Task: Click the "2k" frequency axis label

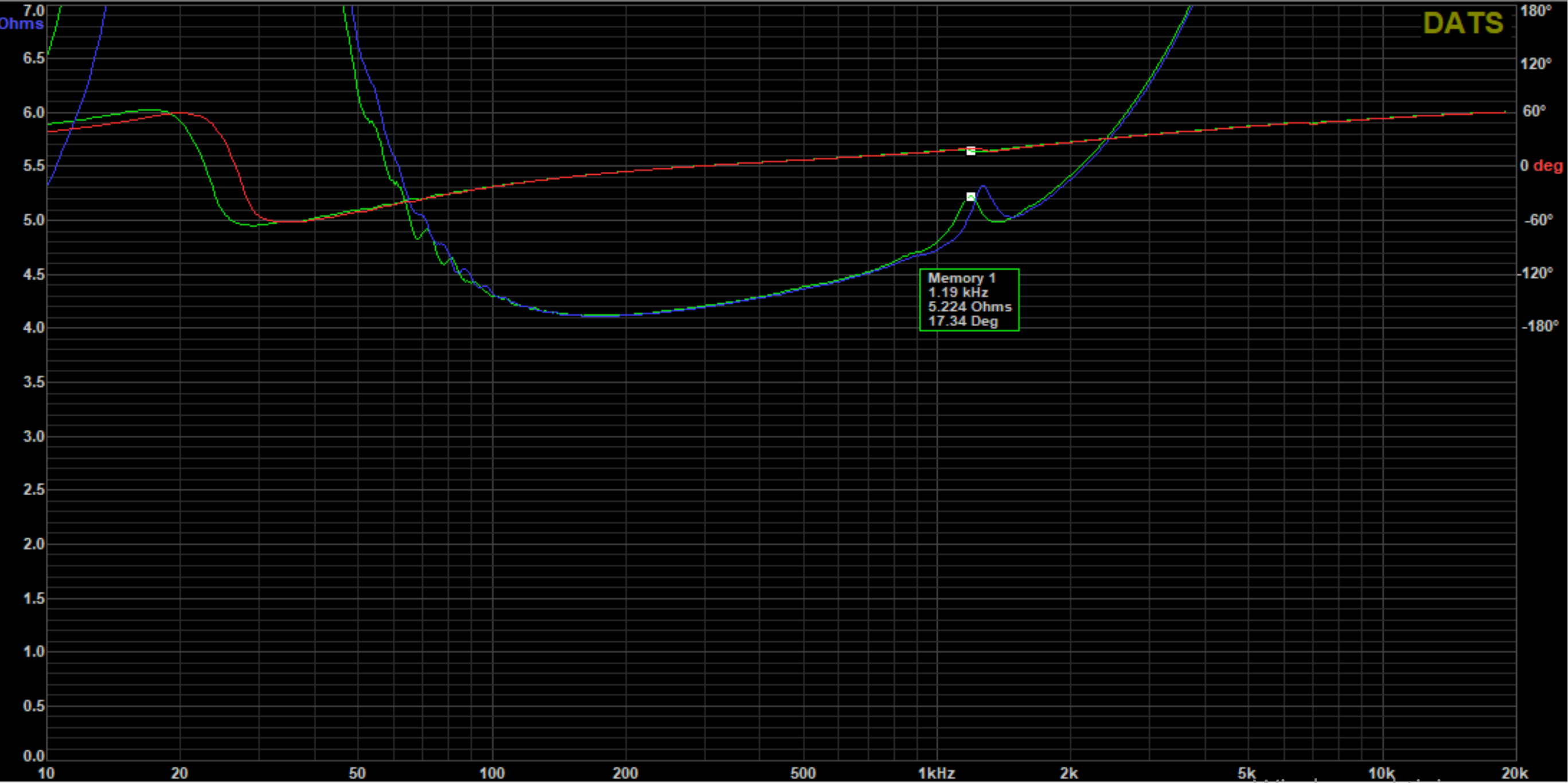Action: [1069, 773]
